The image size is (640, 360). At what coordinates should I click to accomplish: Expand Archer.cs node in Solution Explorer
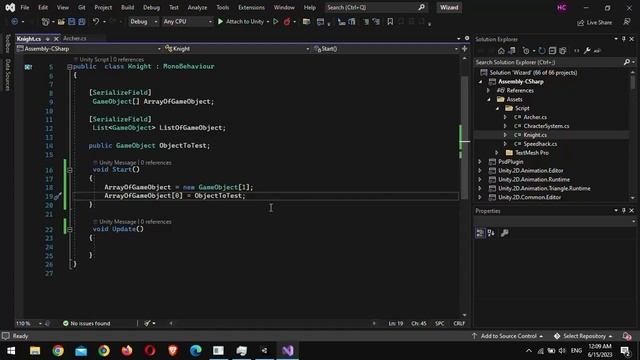click(505, 117)
